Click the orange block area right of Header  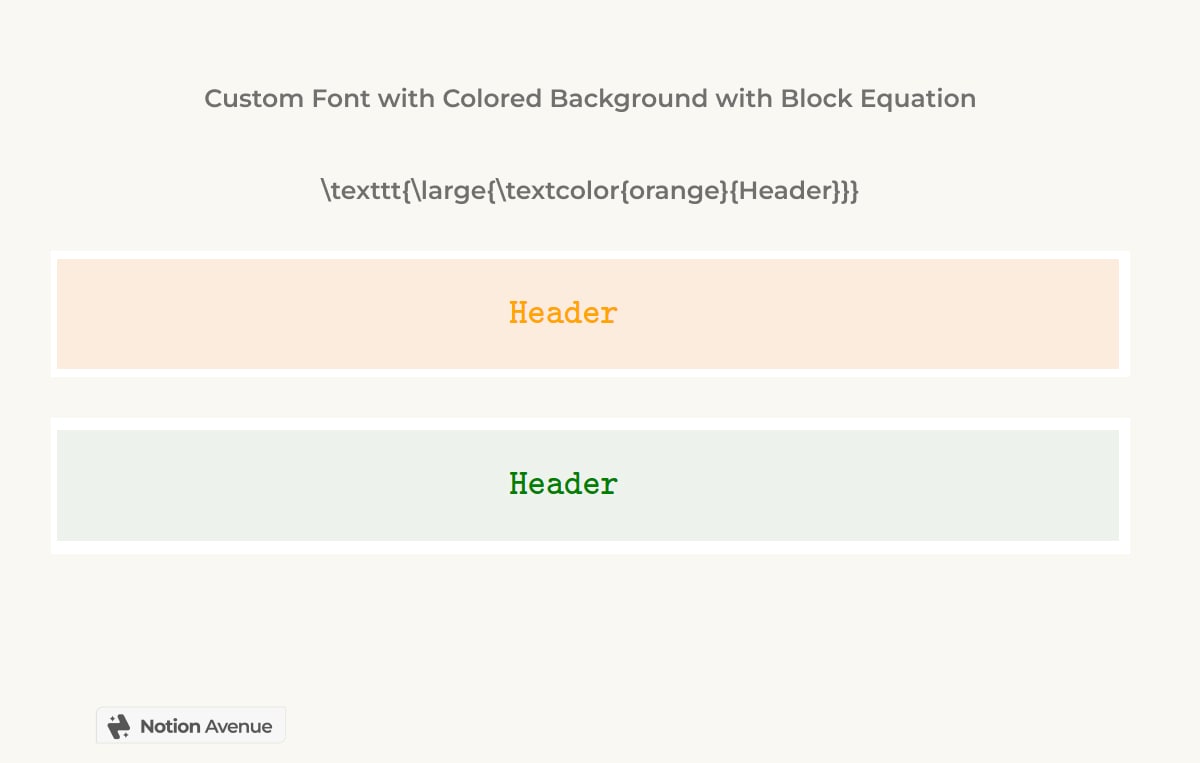coord(870,314)
